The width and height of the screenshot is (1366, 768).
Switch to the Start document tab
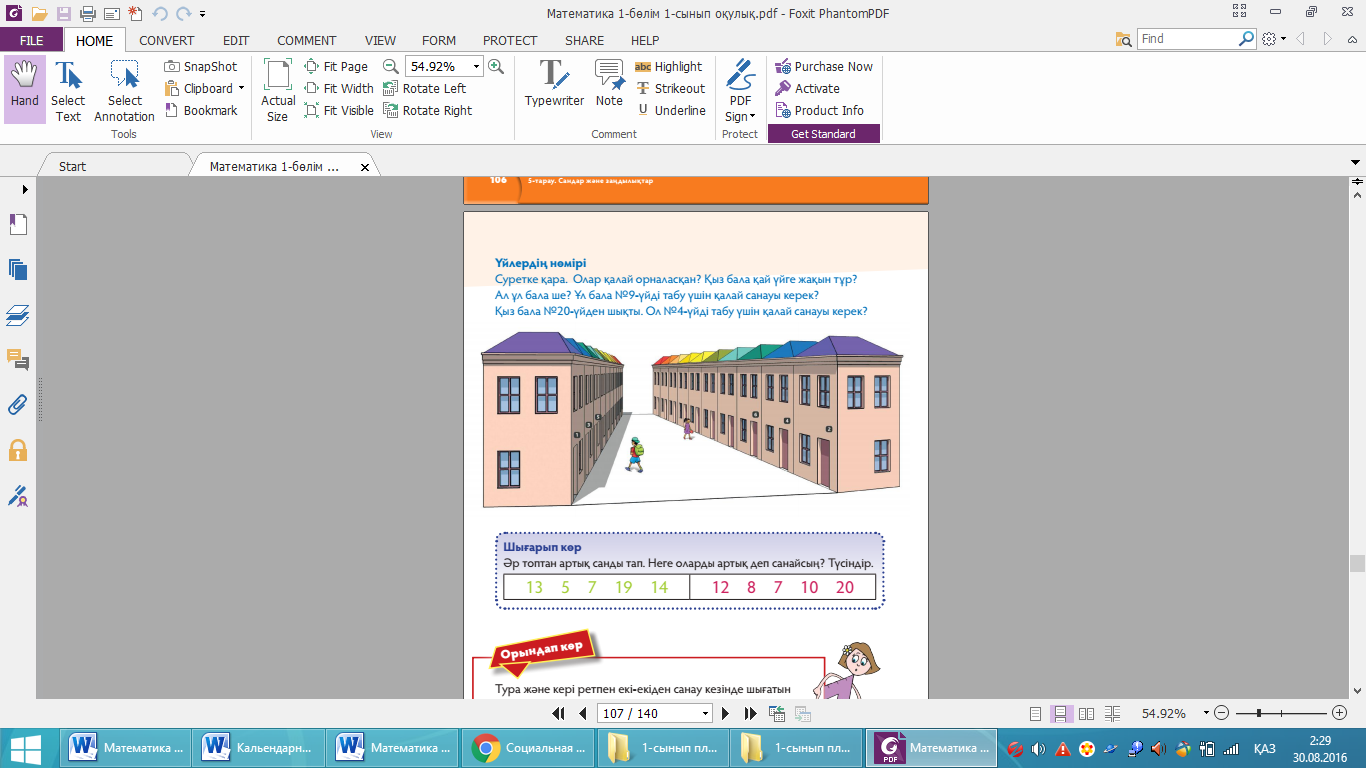click(x=73, y=166)
